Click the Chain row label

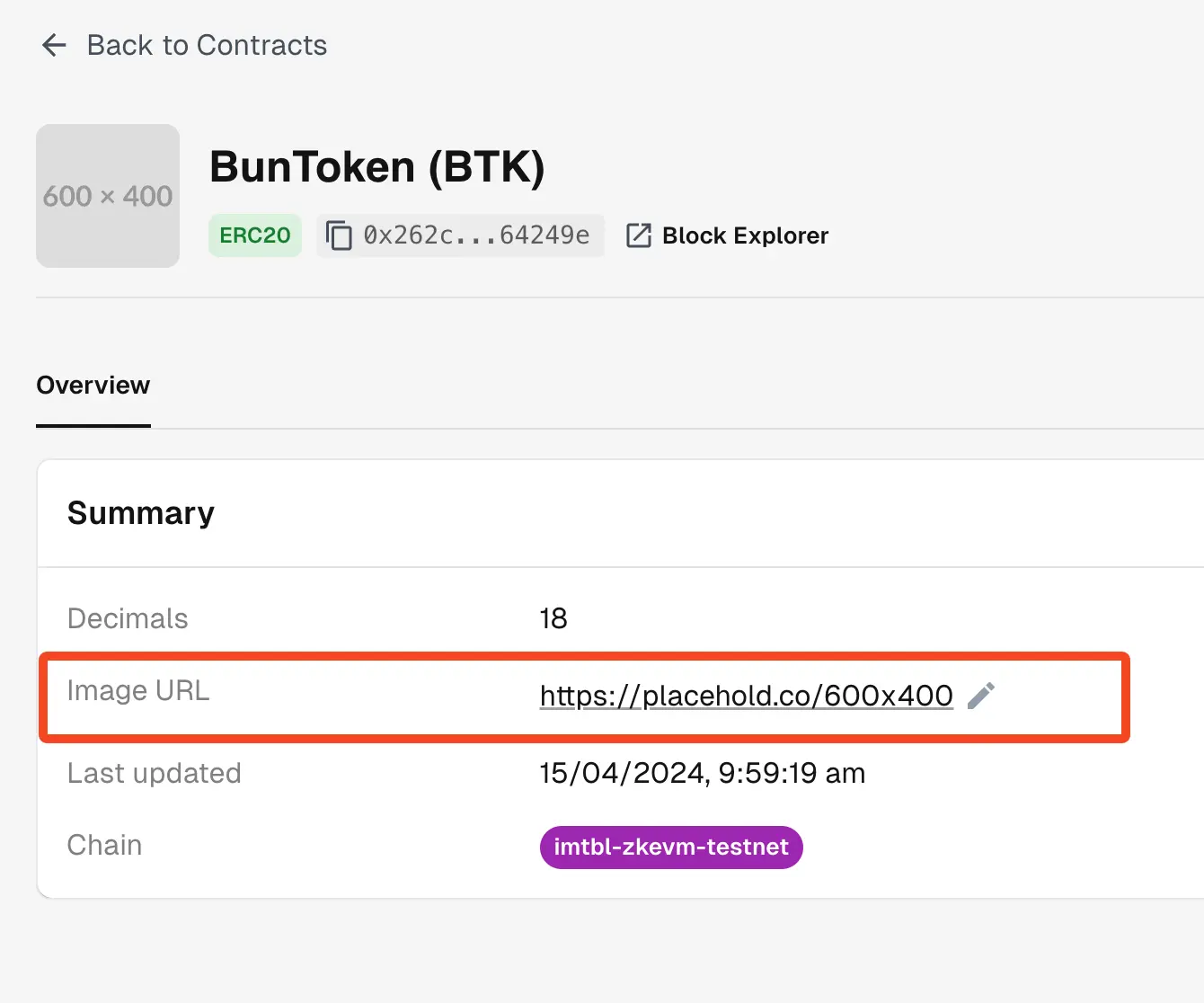click(x=104, y=845)
